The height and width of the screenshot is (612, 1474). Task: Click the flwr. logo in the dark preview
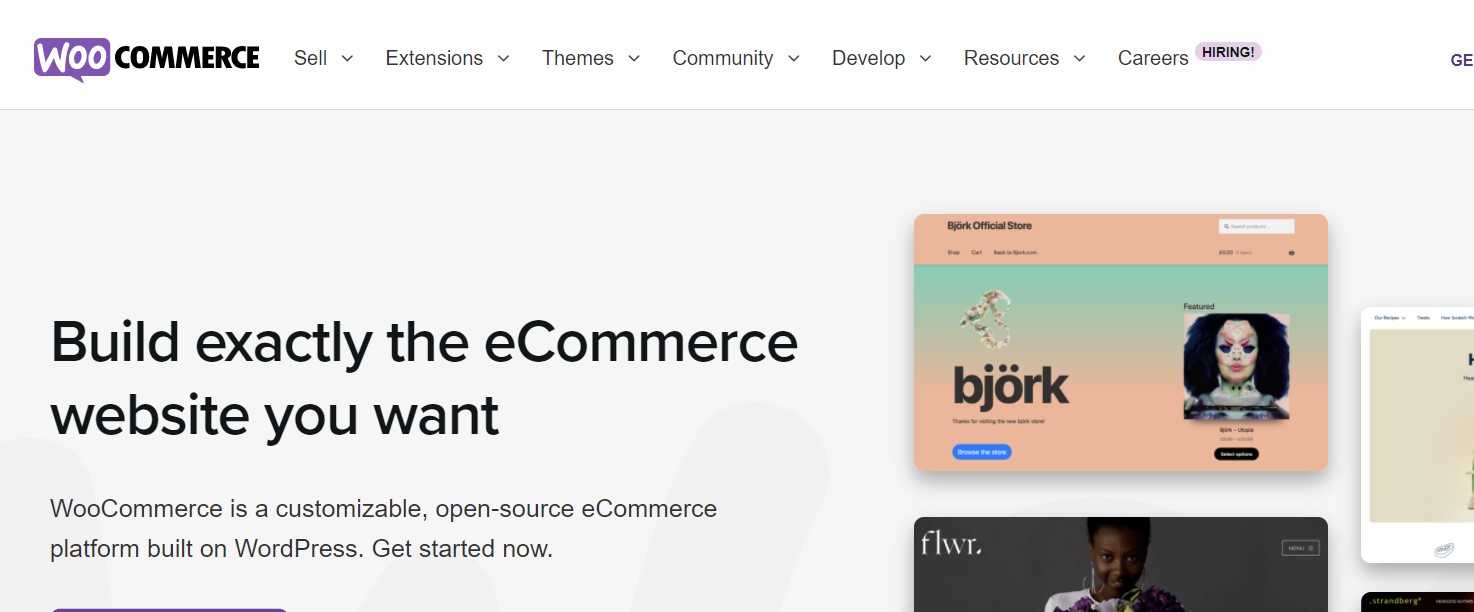(x=950, y=545)
